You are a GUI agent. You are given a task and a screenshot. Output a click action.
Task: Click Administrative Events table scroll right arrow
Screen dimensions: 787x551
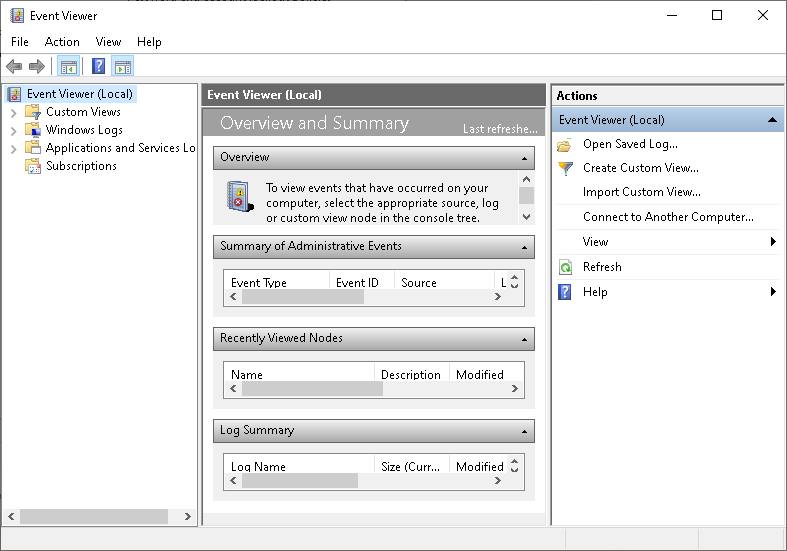point(497,297)
